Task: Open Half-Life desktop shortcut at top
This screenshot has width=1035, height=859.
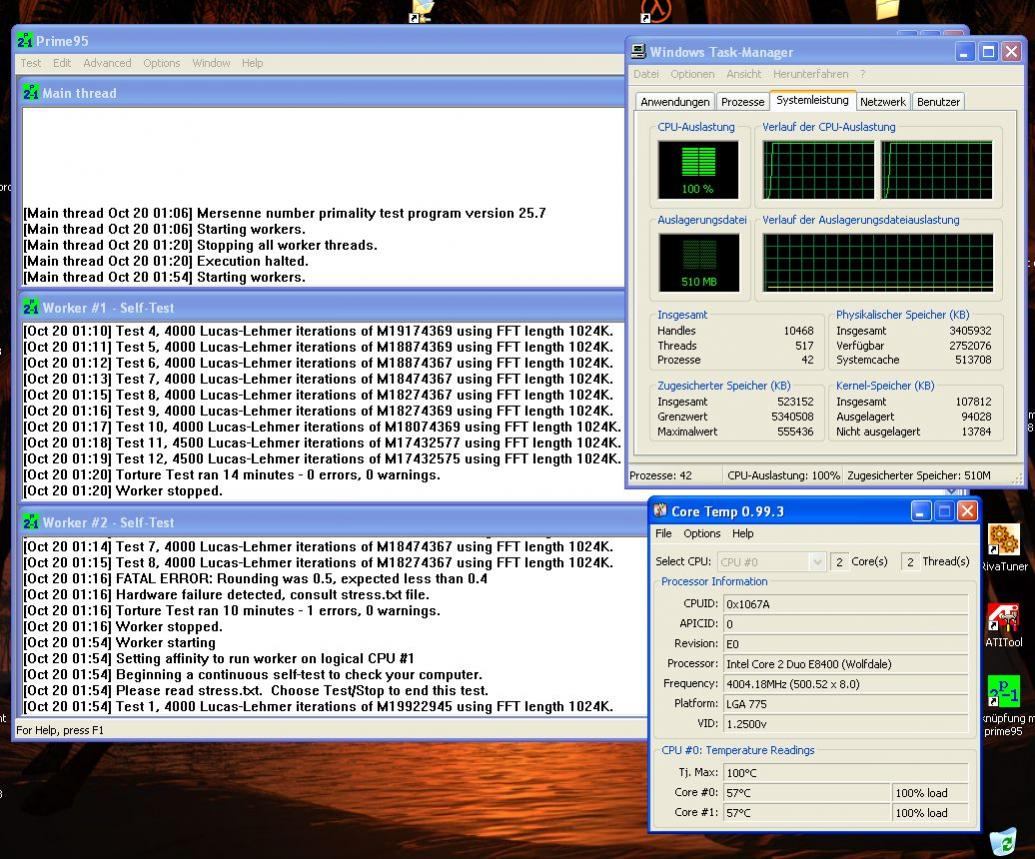Action: pyautogui.click(x=654, y=11)
